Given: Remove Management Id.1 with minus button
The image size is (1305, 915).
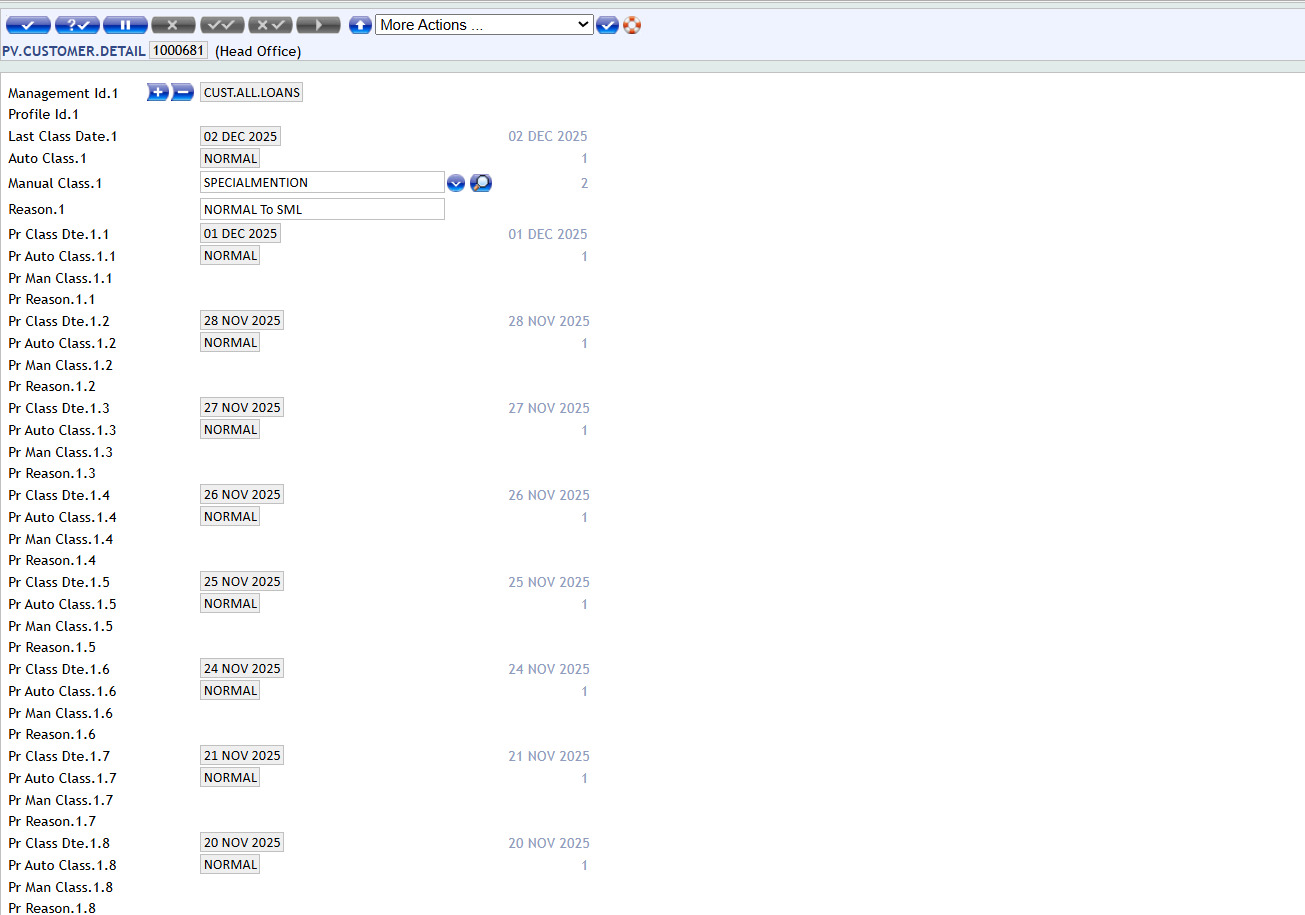Looking at the screenshot, I should click(x=182, y=92).
